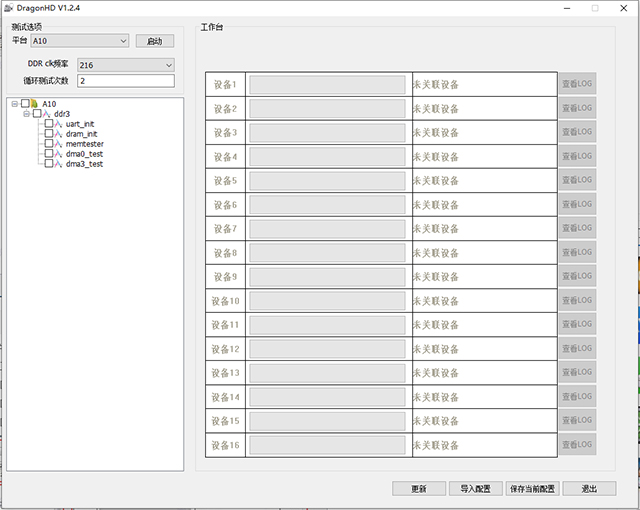The height and width of the screenshot is (510, 640).
Task: Click 查看LOG button for 设备16
Action: (x=577, y=444)
